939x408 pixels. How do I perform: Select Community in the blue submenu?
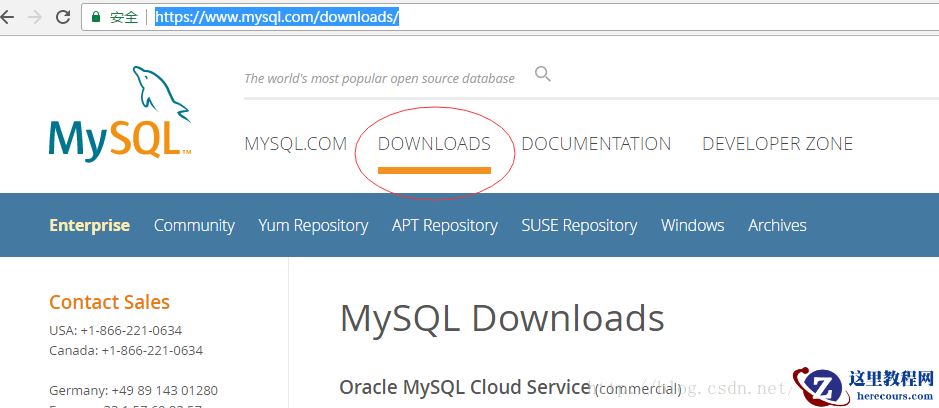(x=194, y=225)
